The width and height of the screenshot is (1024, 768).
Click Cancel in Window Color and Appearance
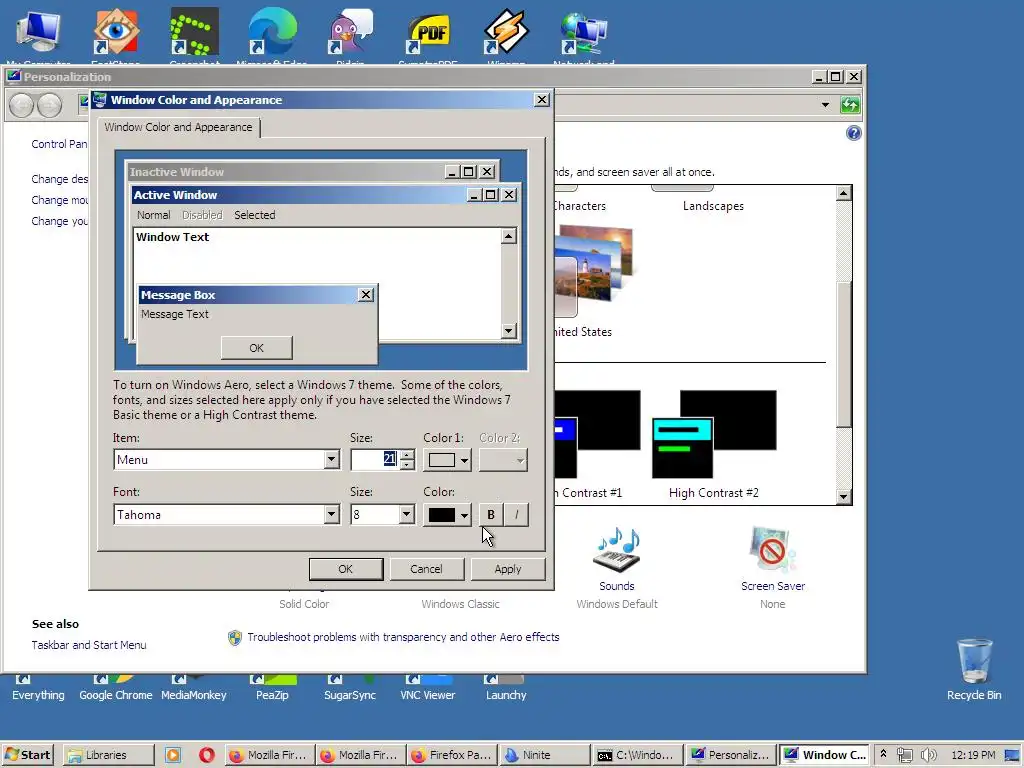click(426, 569)
